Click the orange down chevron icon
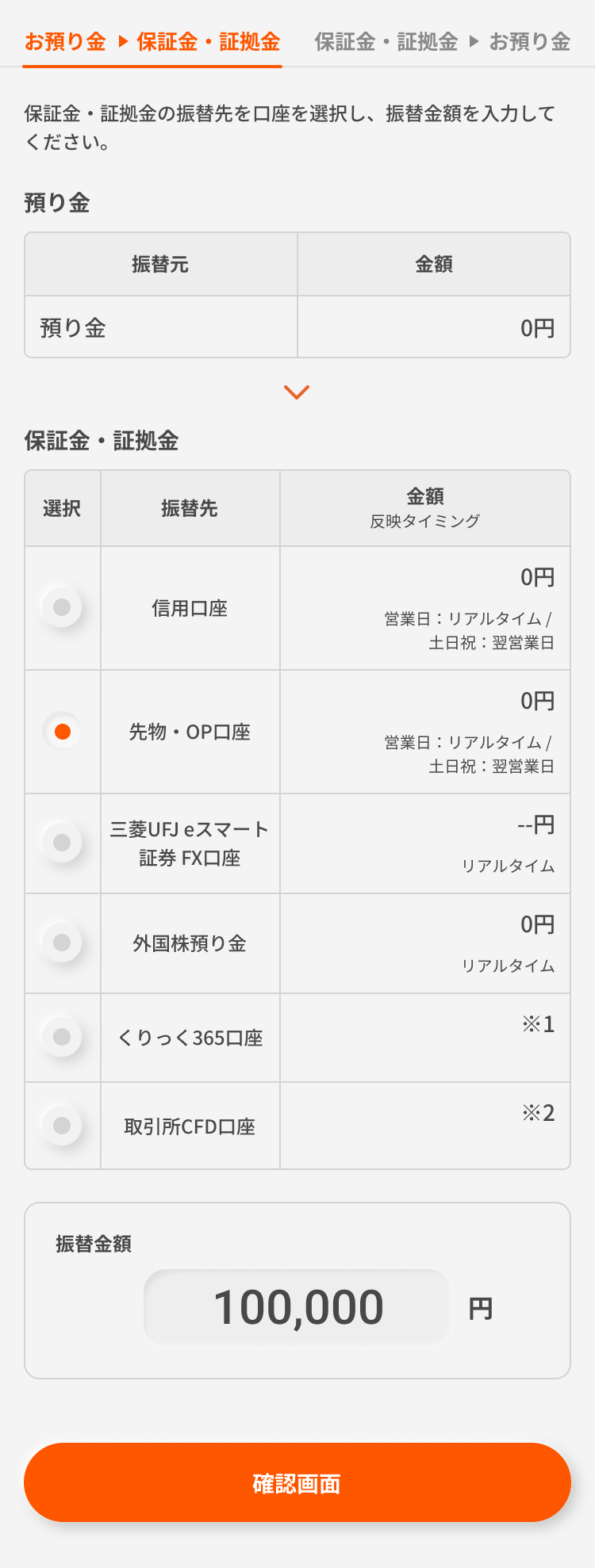This screenshot has width=595, height=1568. [x=297, y=392]
